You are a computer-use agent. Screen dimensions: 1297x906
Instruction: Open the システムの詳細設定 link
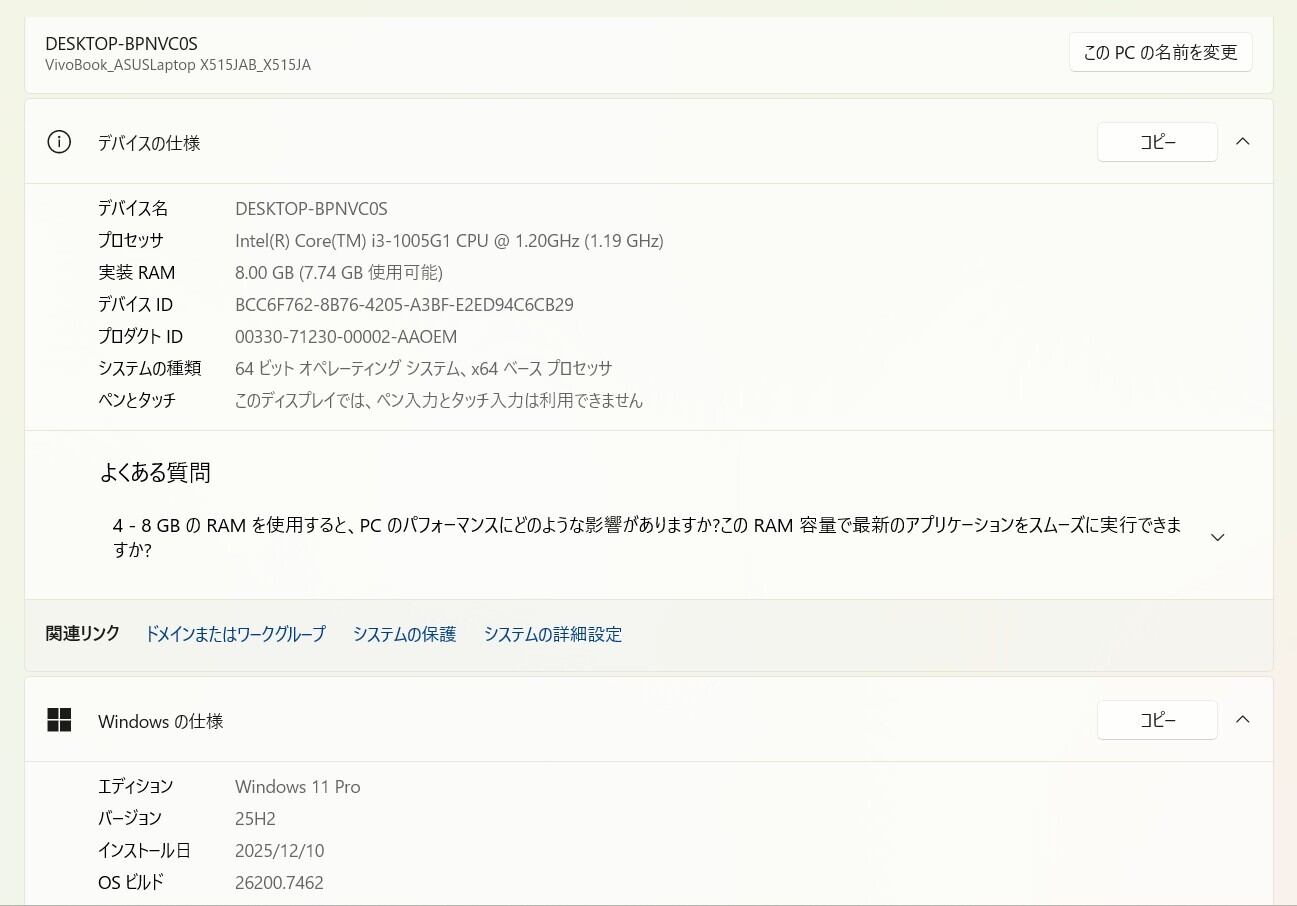[x=553, y=634]
